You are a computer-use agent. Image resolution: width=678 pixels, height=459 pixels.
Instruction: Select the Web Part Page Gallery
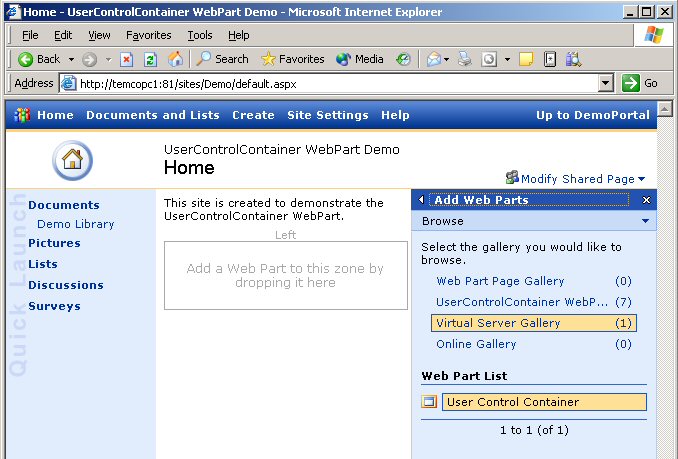(534, 281)
